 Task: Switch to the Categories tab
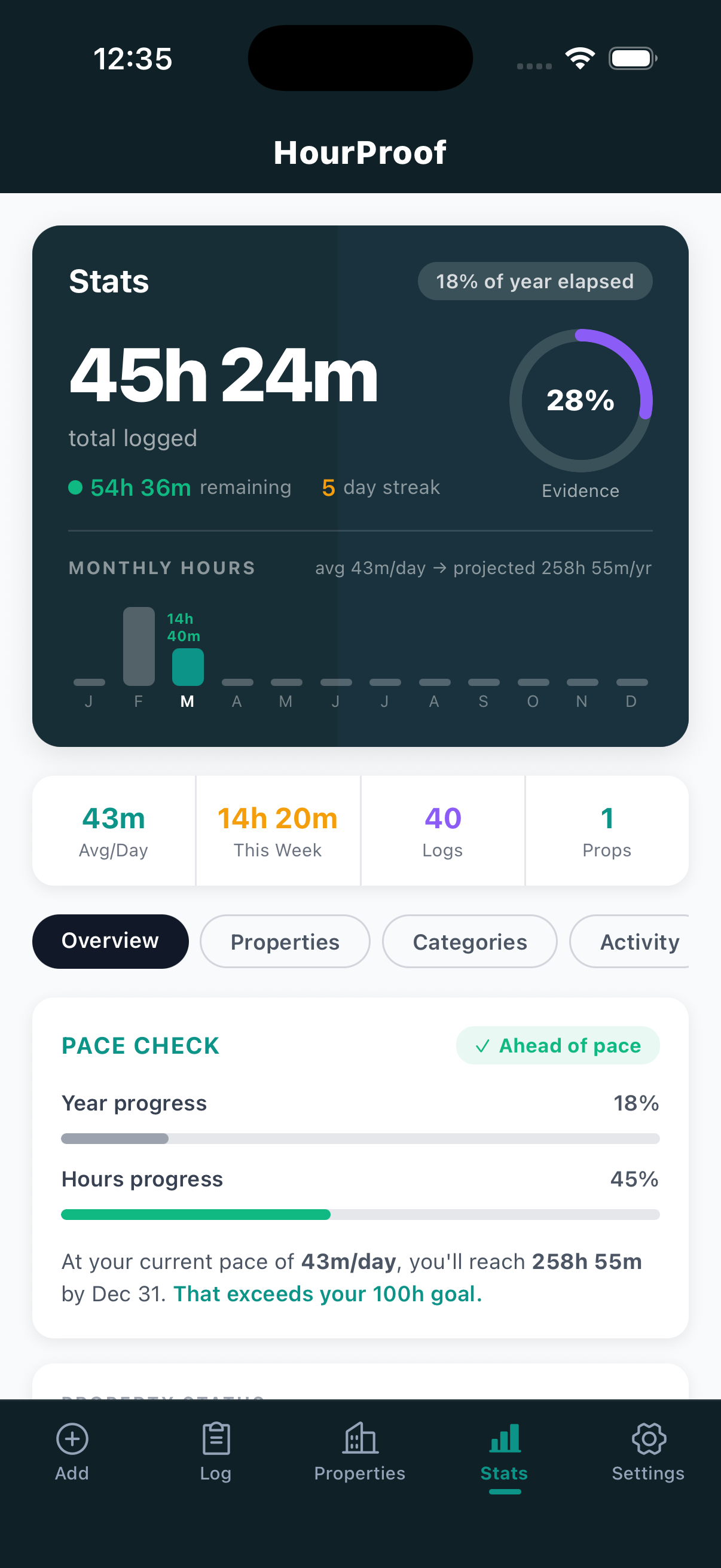tap(469, 941)
